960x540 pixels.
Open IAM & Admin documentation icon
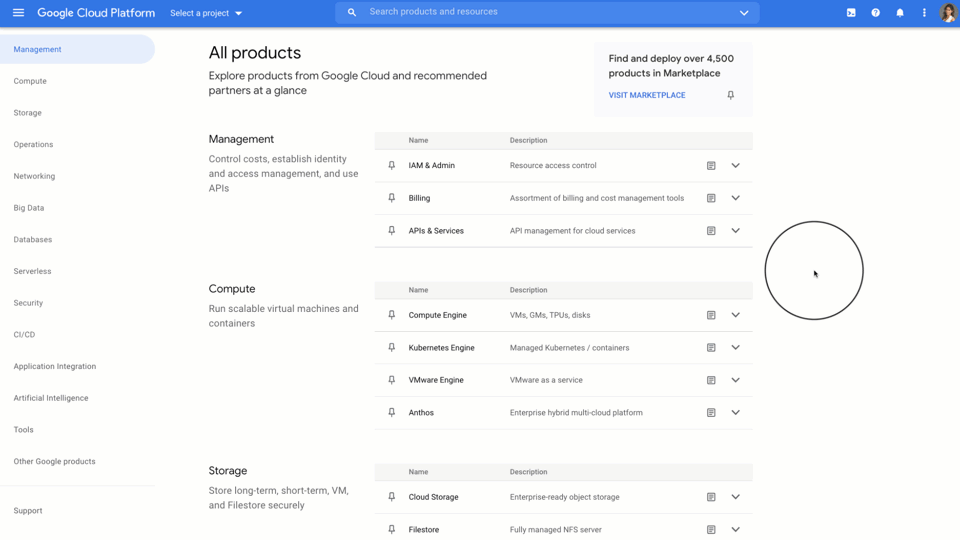pyautogui.click(x=711, y=165)
